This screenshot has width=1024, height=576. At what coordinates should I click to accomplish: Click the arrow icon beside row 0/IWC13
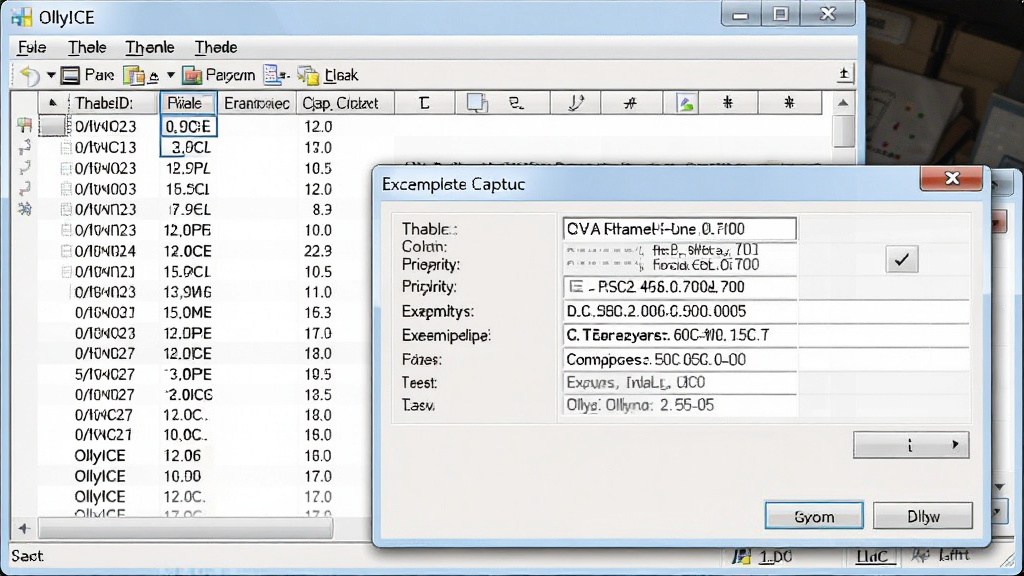25,146
